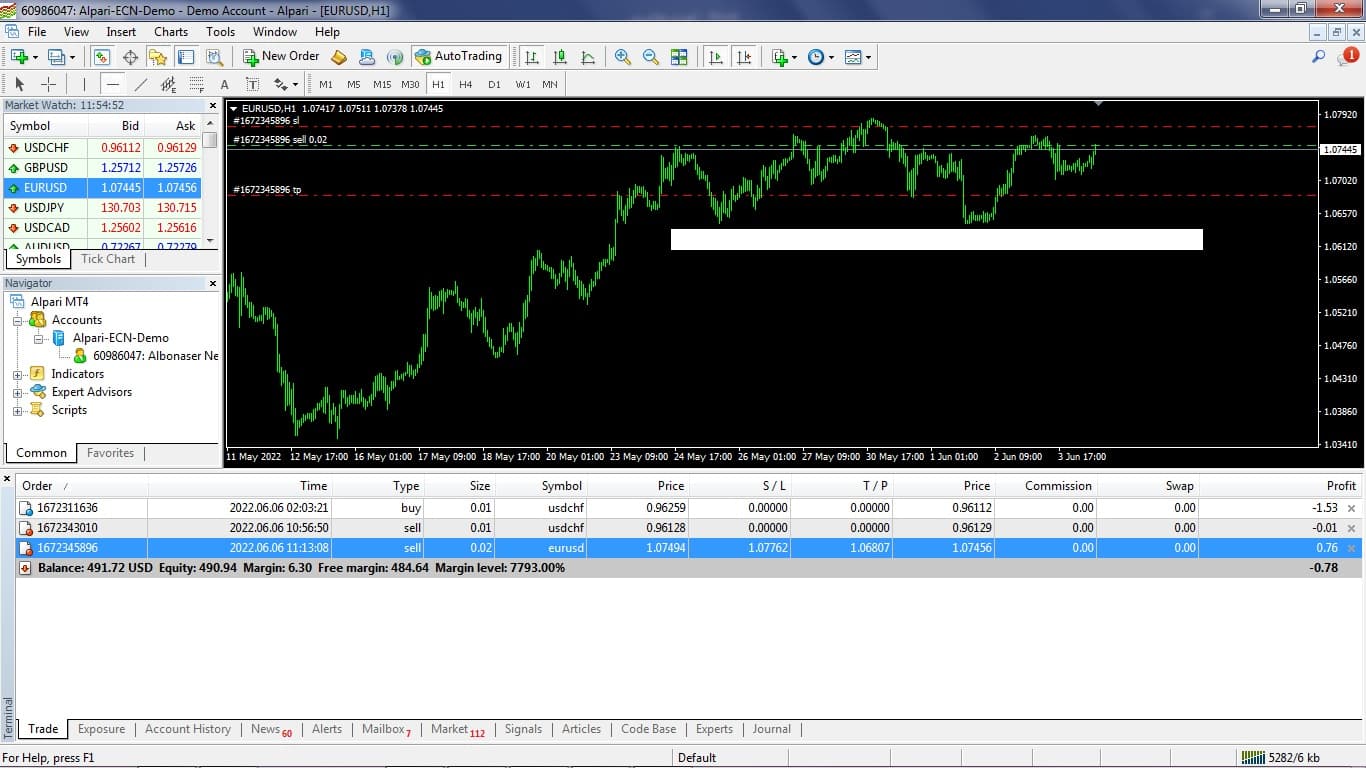Zoom in on the chart
The image size is (1366, 768).
point(623,57)
